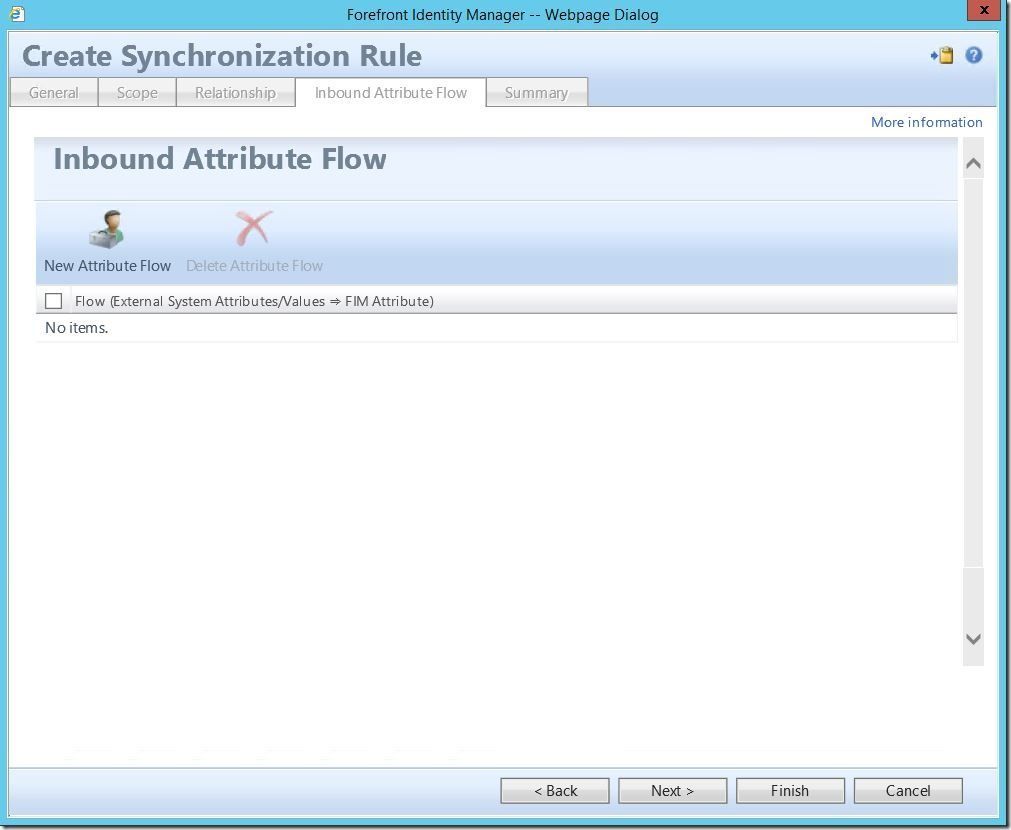Click the New Attribute Flow icon
The image size is (1011, 830).
click(x=106, y=230)
